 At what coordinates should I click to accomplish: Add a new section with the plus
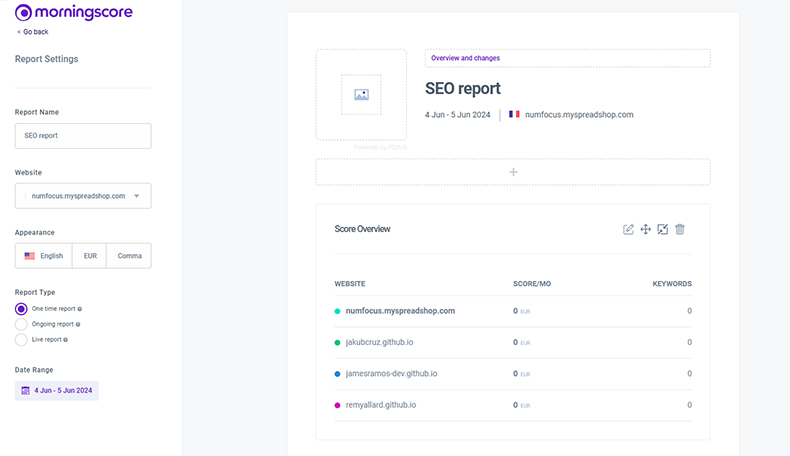(513, 172)
